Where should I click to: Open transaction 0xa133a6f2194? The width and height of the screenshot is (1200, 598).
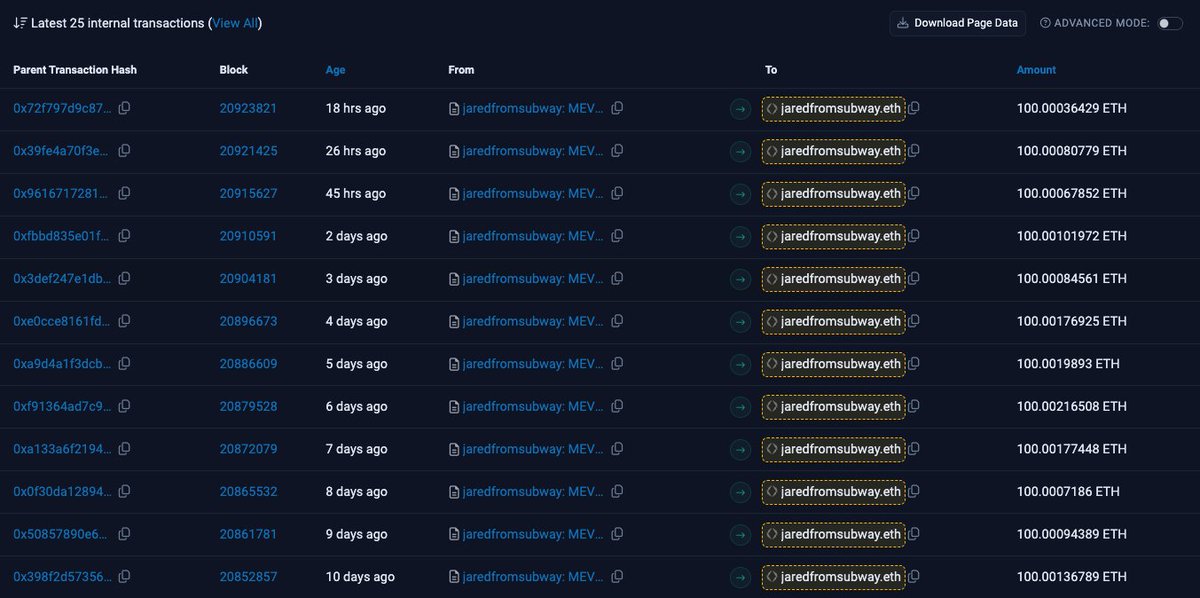point(63,449)
